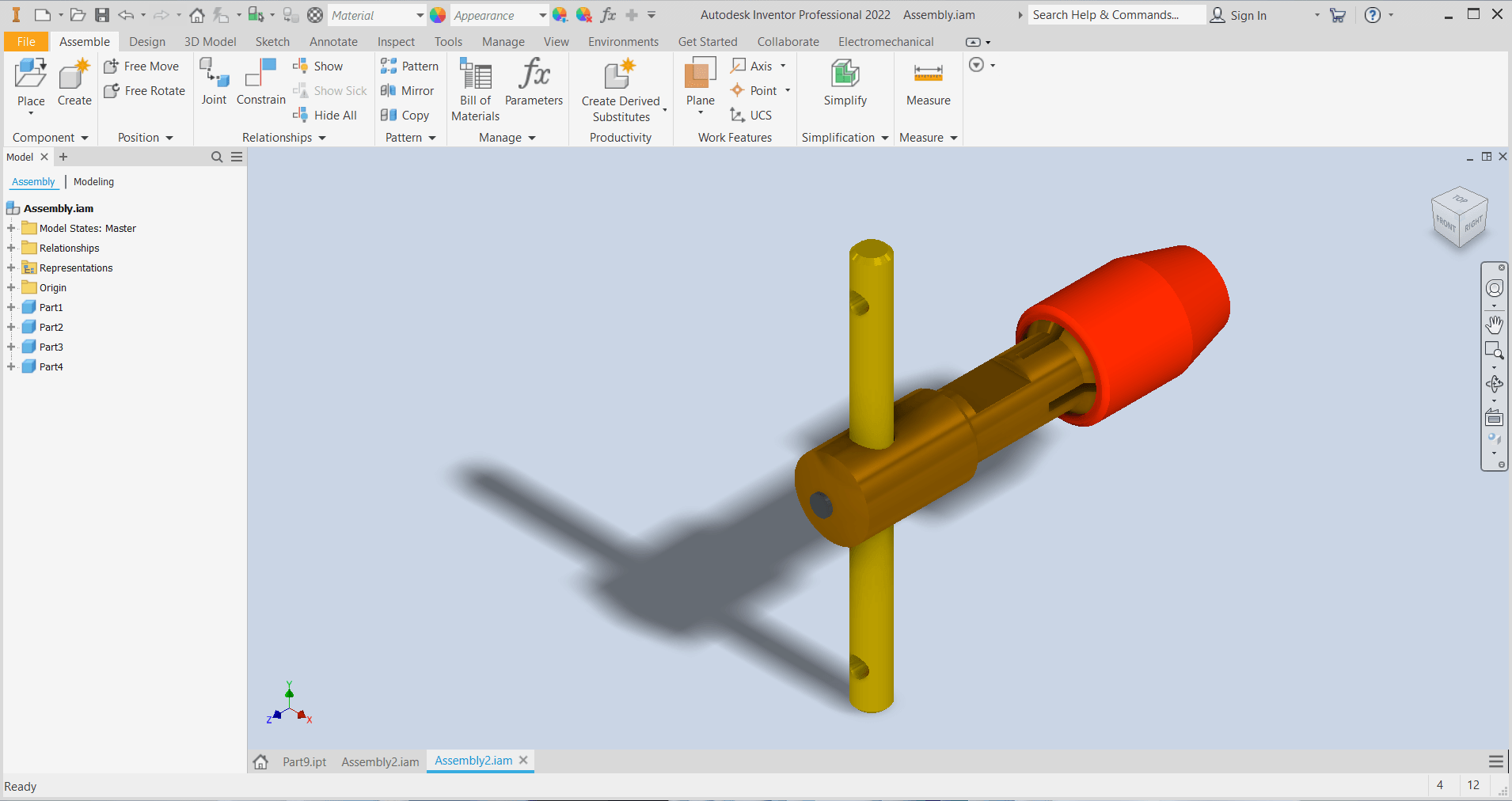Start the Measure tool
This screenshot has height=801, width=1512.
(x=928, y=82)
